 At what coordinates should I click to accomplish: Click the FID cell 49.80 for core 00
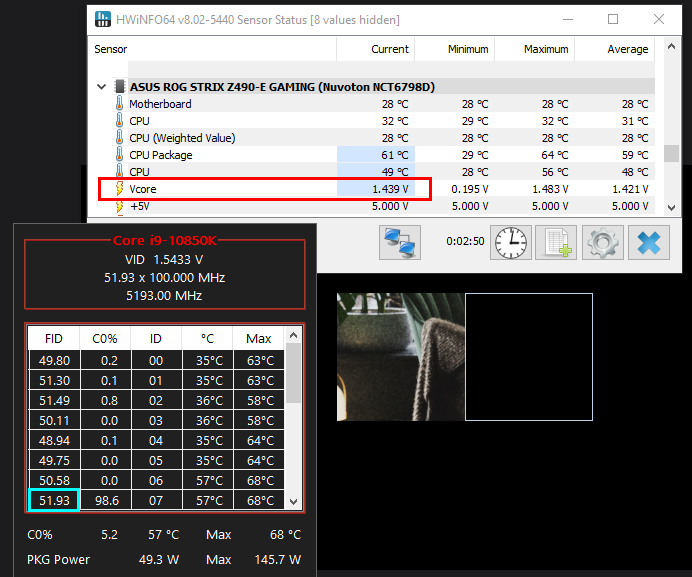54,361
